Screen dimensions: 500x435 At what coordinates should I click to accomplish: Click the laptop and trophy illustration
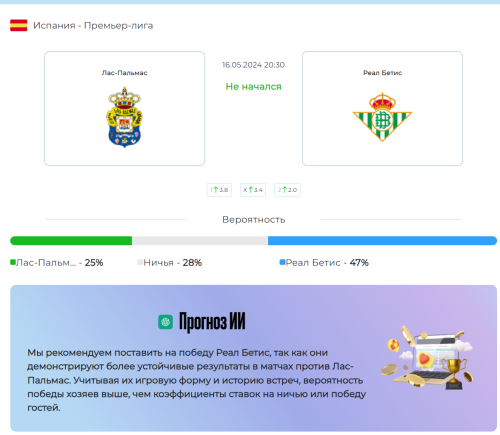click(427, 357)
